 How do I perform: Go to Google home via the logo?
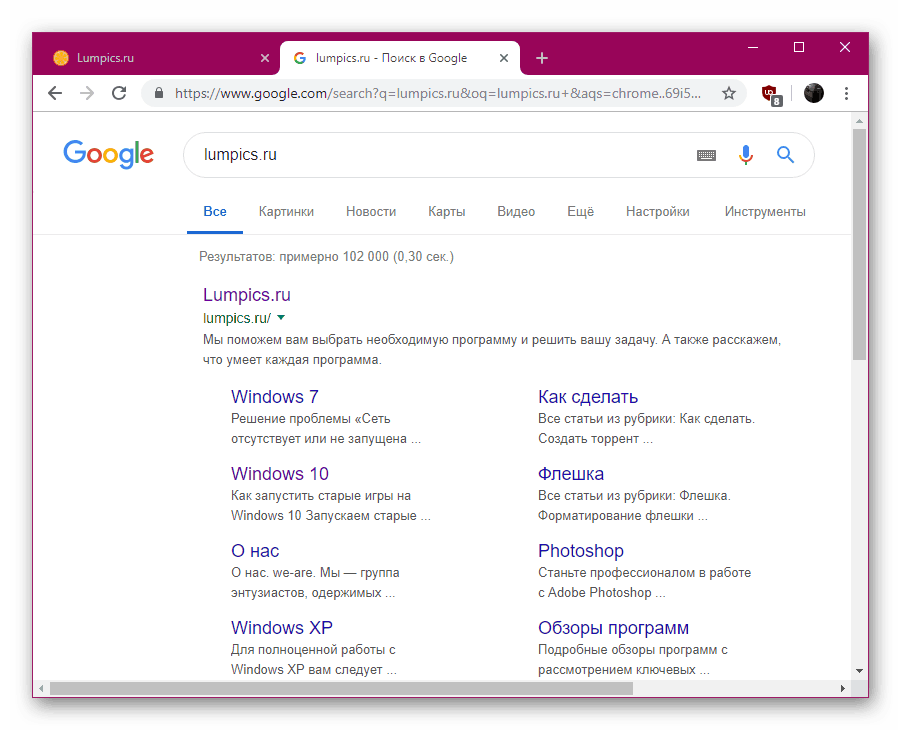pos(109,155)
